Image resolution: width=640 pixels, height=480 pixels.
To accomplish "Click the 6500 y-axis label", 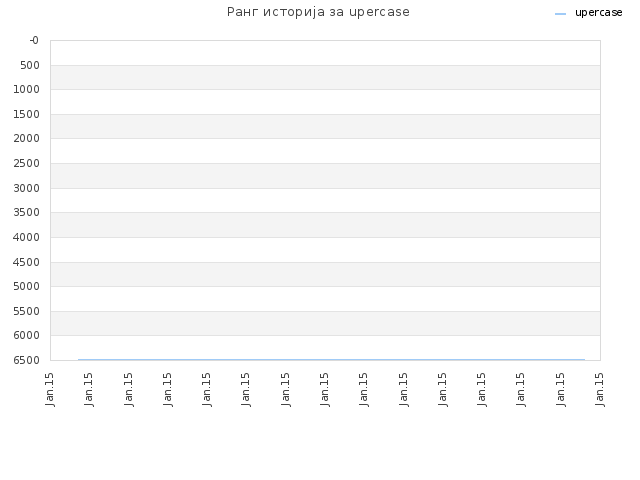I will coord(26,360).
